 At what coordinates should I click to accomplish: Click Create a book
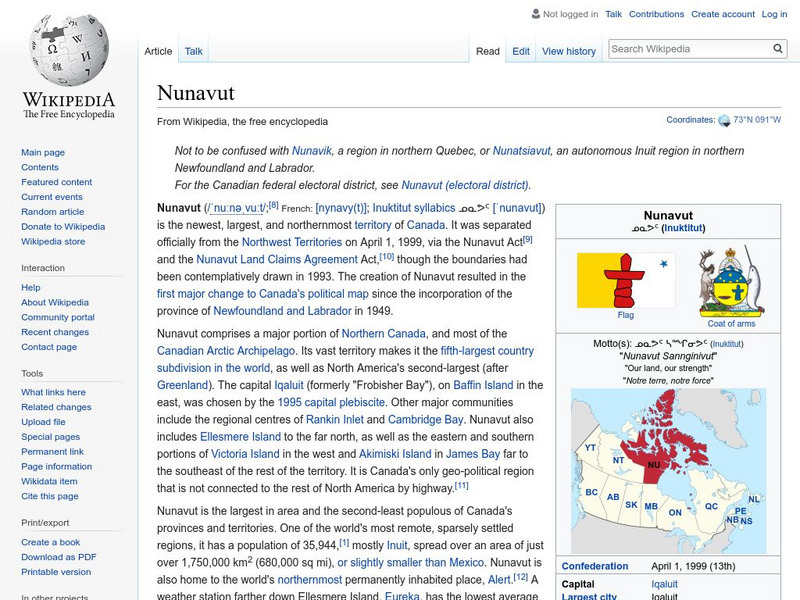[x=51, y=542]
